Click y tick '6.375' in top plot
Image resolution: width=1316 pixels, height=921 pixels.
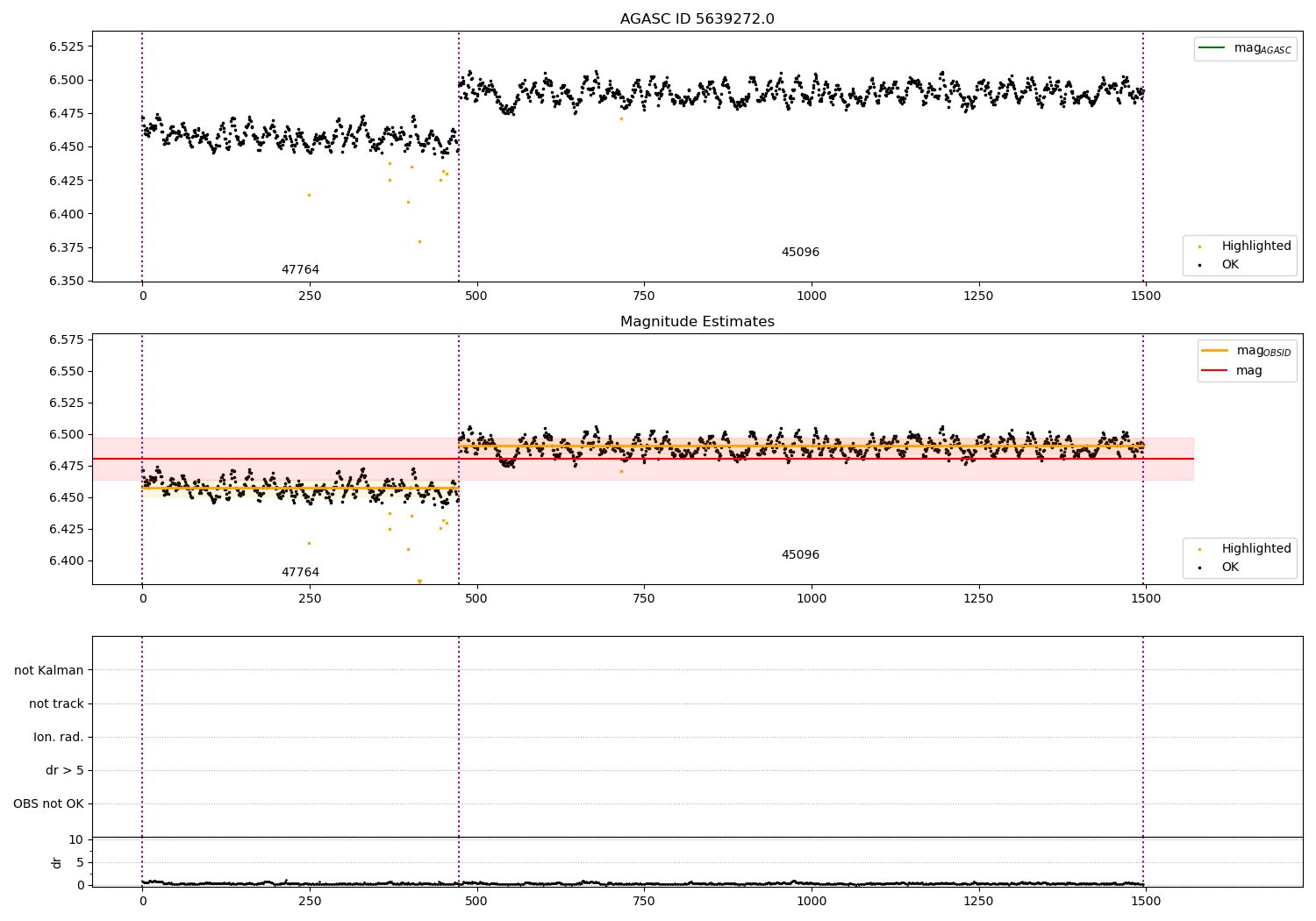[67, 248]
